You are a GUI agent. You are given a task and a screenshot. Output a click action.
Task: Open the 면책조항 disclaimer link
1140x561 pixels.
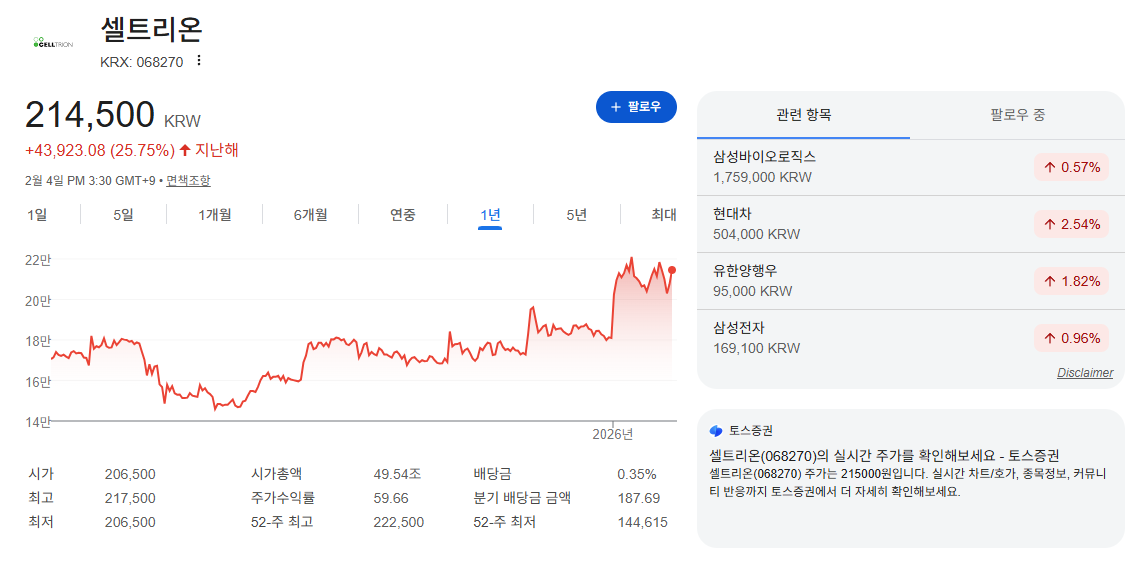pyautogui.click(x=188, y=180)
